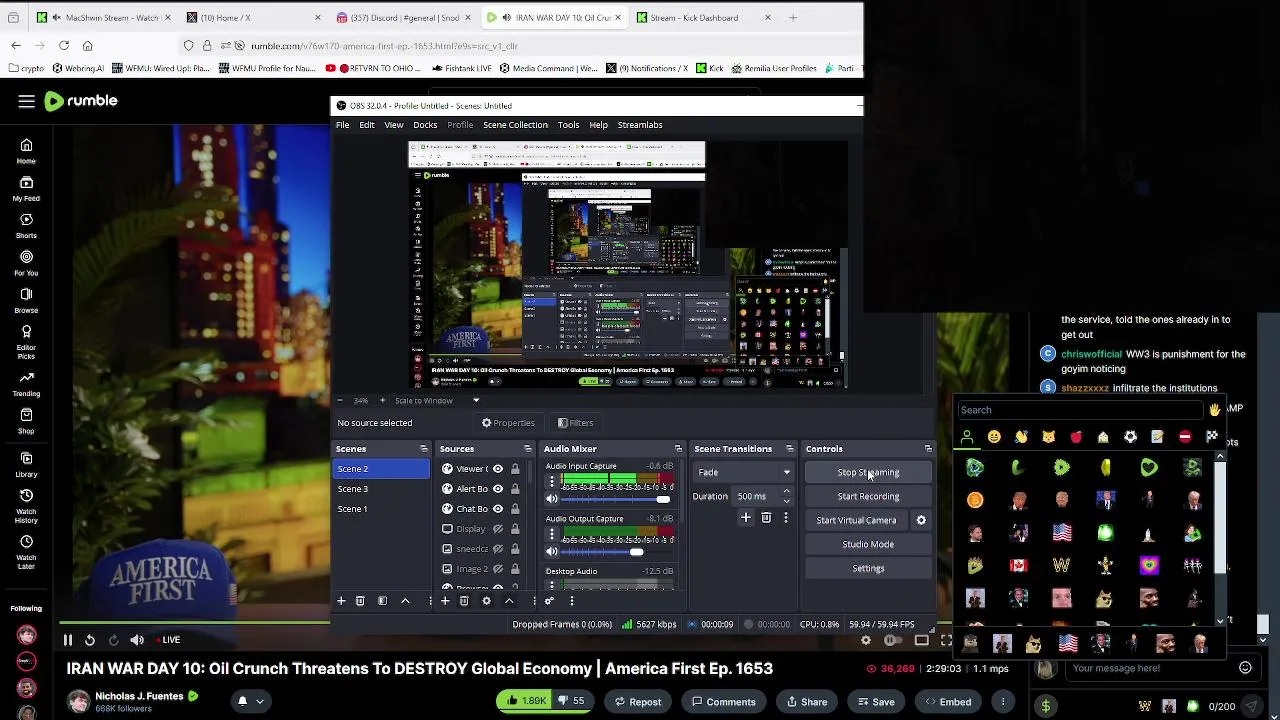This screenshot has height=720, width=1280.
Task: Like the video with thumbs up
Action: (524, 701)
